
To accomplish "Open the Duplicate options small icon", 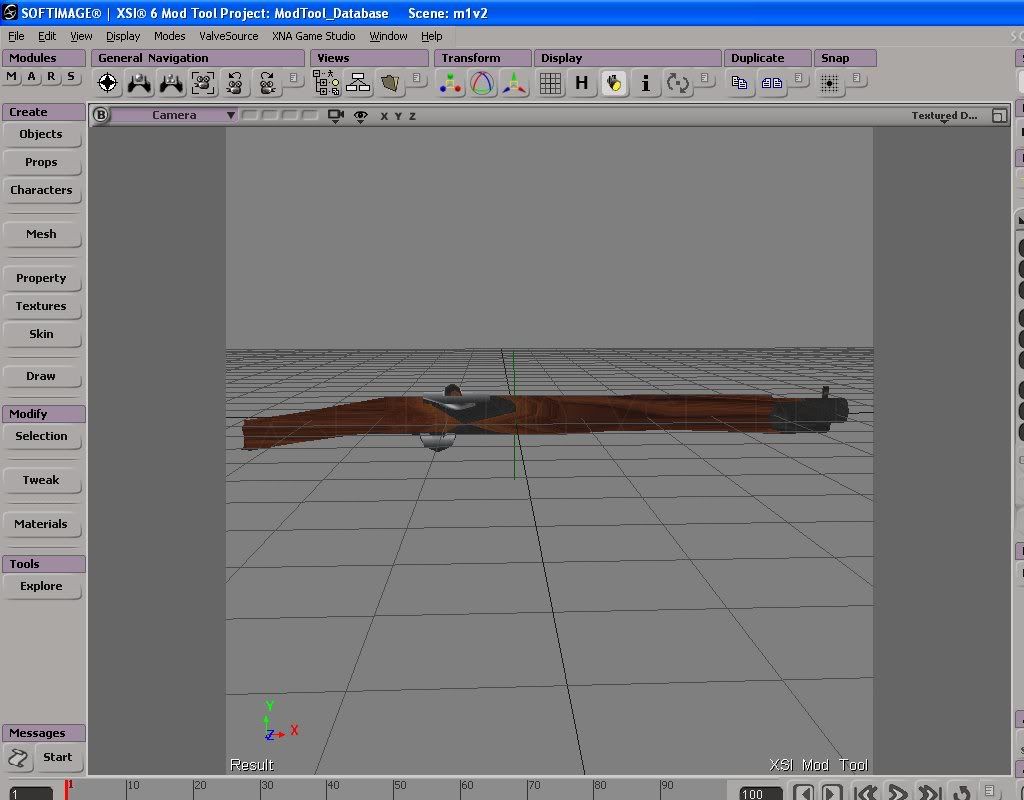I will click(x=798, y=78).
